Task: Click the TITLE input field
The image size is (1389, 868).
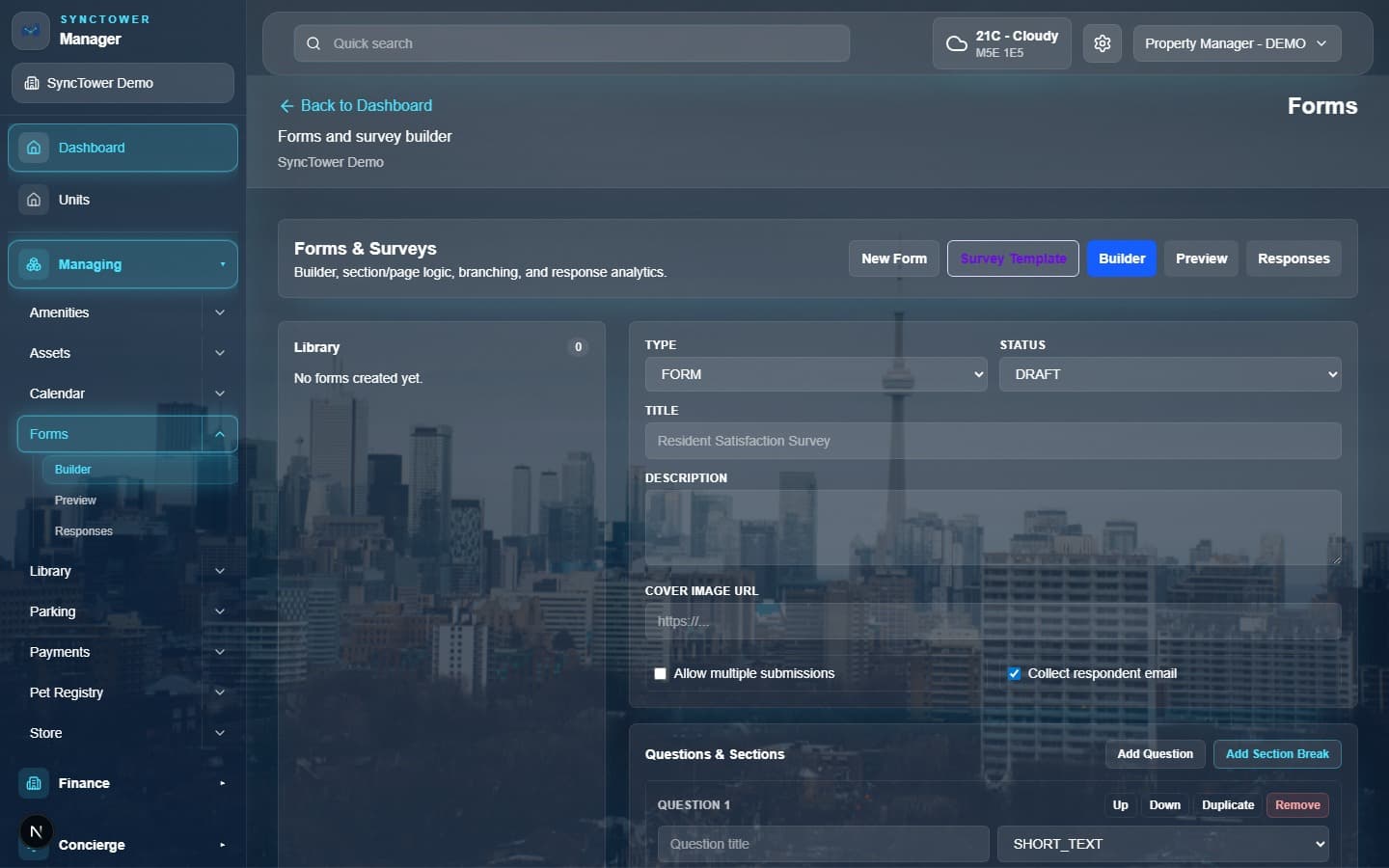Action: (993, 441)
